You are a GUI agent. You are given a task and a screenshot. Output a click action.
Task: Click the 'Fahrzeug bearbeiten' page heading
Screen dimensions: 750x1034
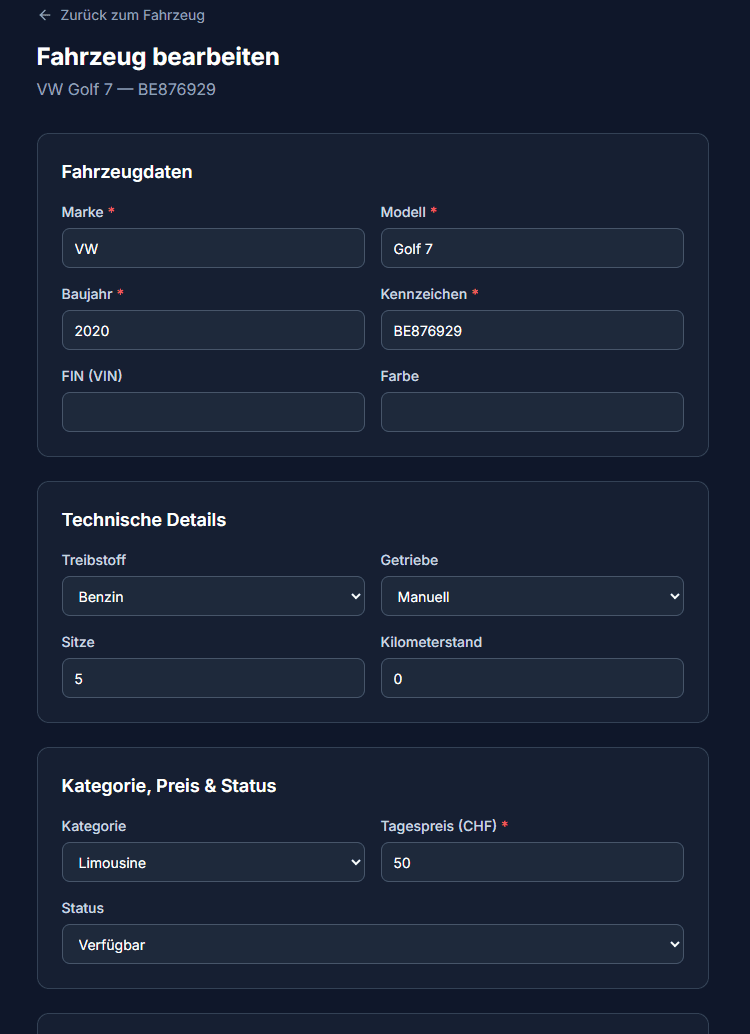tap(158, 57)
